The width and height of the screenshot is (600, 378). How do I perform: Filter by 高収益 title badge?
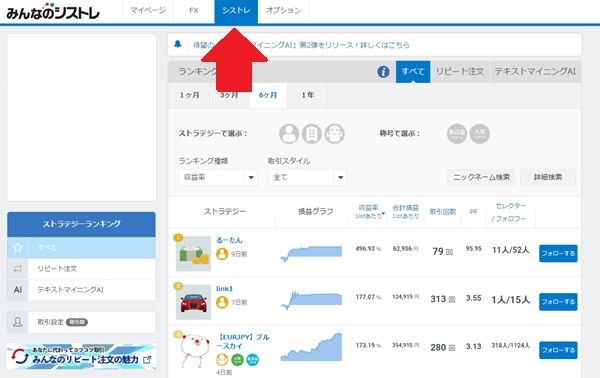[x=457, y=134]
